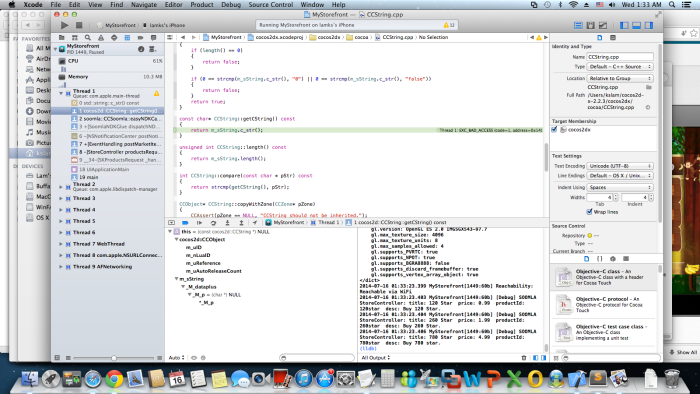Open the Project navigator folder icon
Screen dimensions: 700x394
tap(62, 37)
